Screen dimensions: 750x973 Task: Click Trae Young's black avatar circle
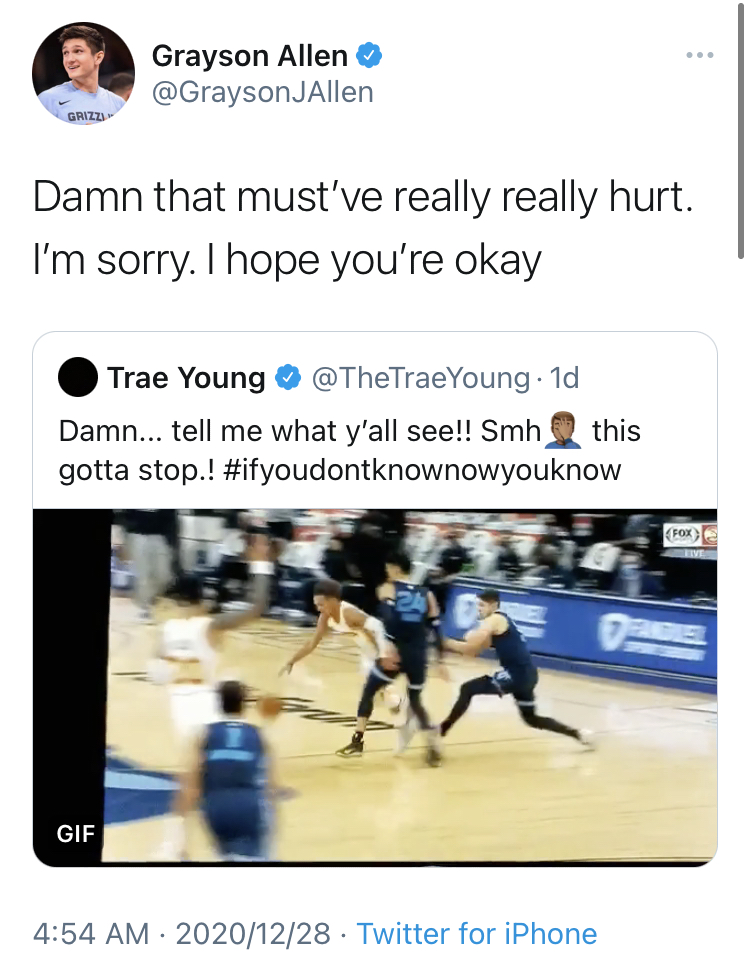click(78, 377)
